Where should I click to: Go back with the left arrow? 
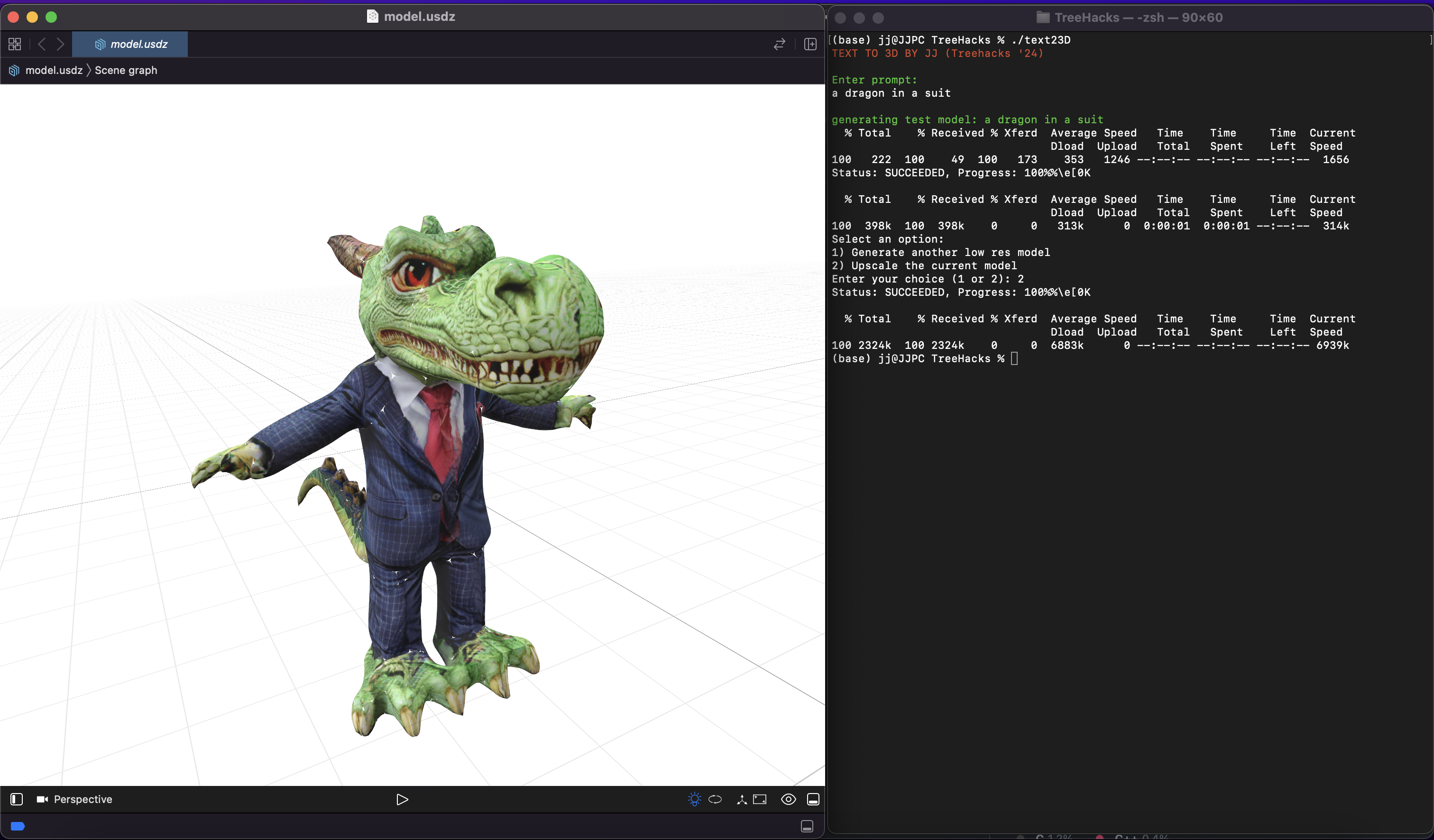point(42,44)
